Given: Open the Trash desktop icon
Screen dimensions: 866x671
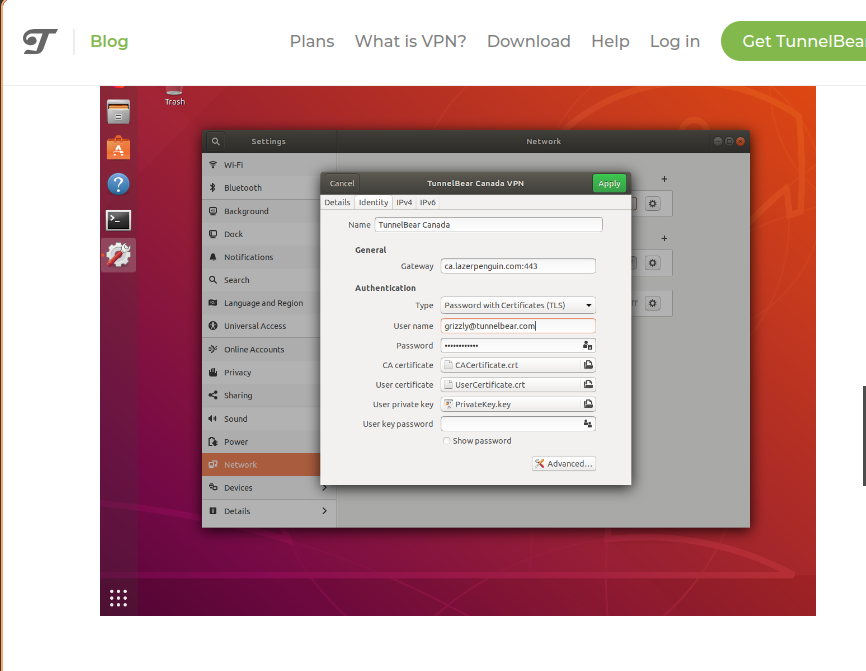Looking at the screenshot, I should pyautogui.click(x=175, y=96).
